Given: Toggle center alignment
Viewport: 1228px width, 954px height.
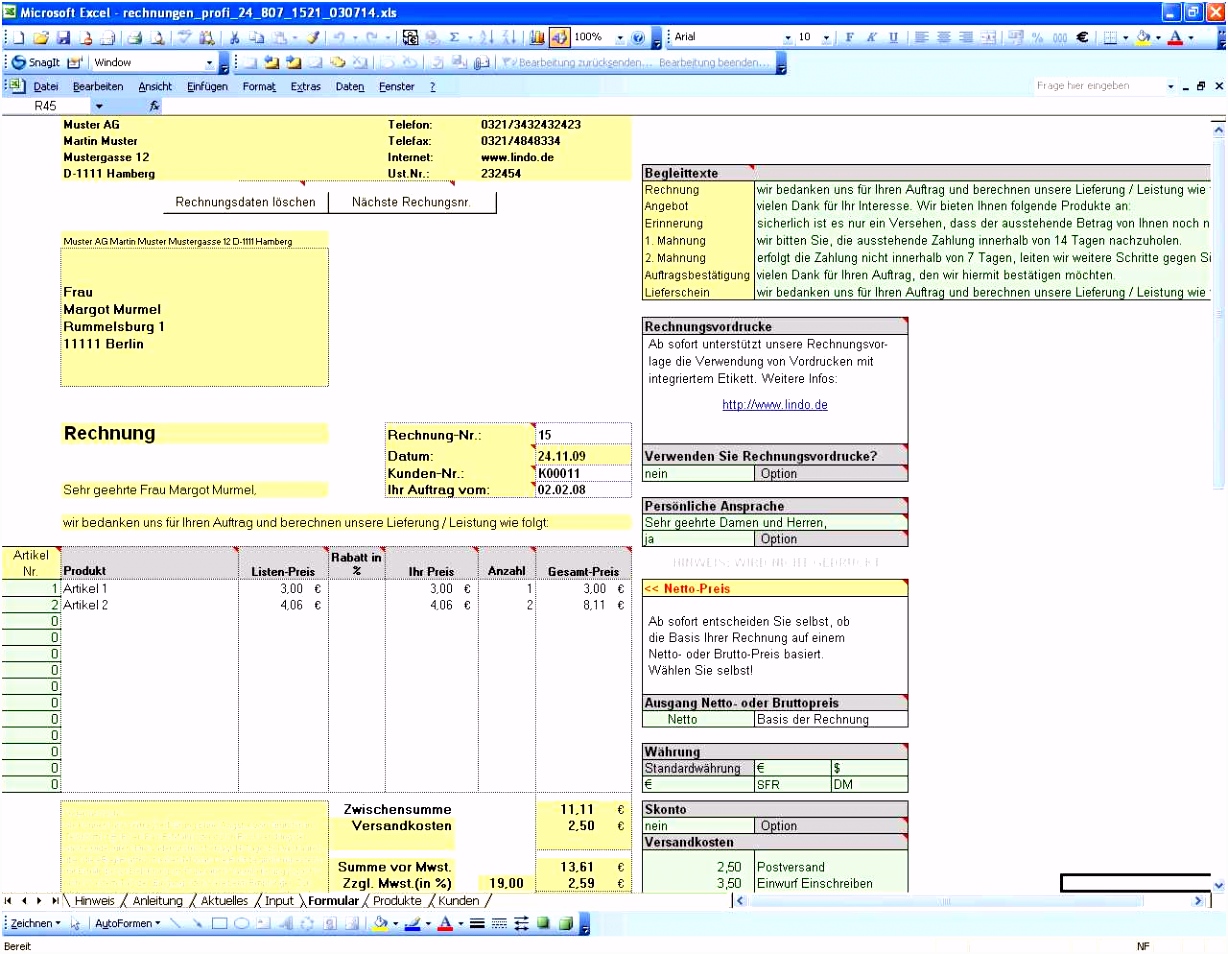Looking at the screenshot, I should point(943,38).
